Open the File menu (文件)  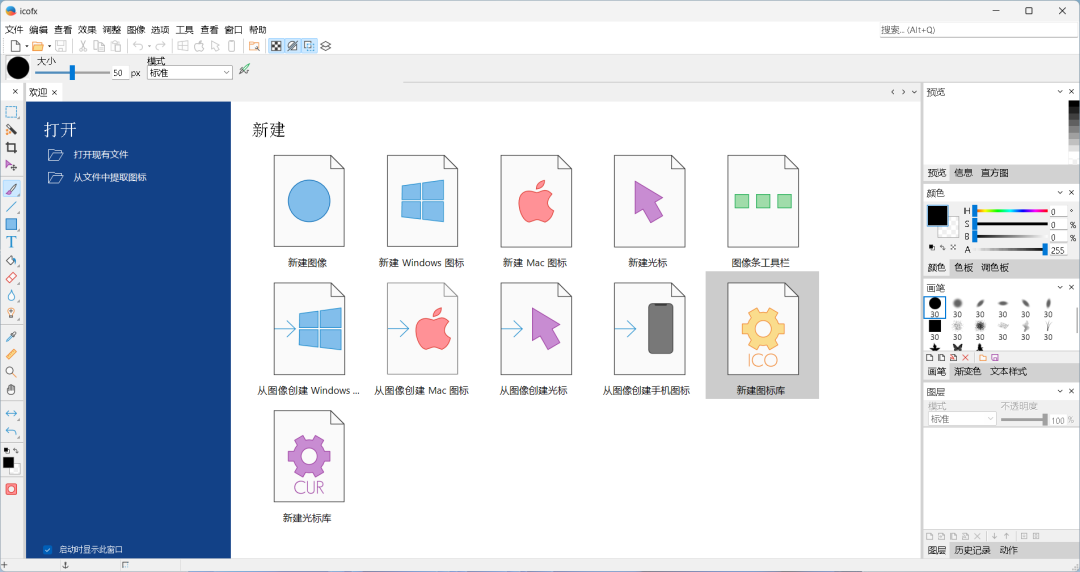[14, 30]
